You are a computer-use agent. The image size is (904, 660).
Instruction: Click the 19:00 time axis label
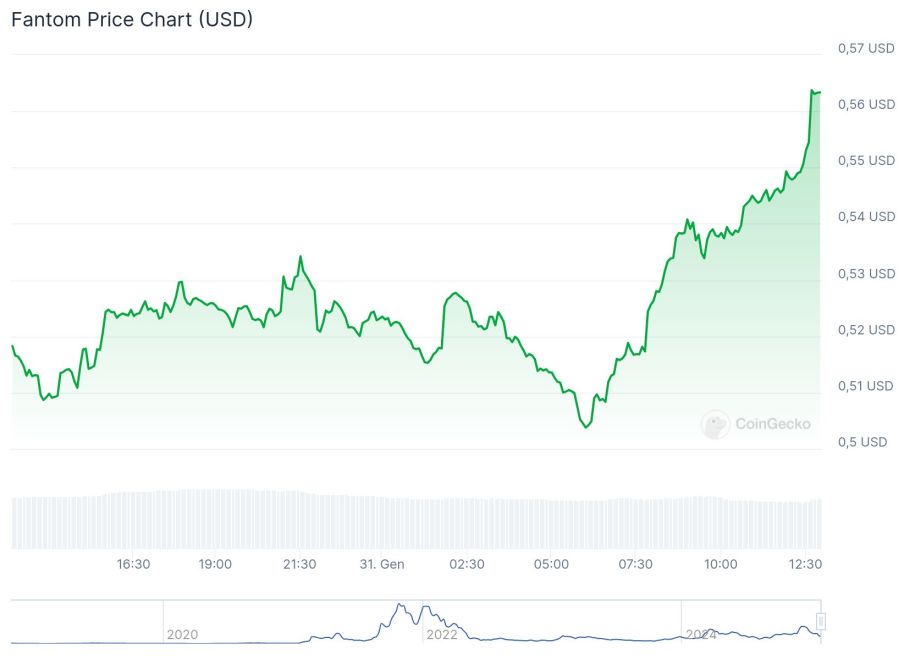[215, 564]
